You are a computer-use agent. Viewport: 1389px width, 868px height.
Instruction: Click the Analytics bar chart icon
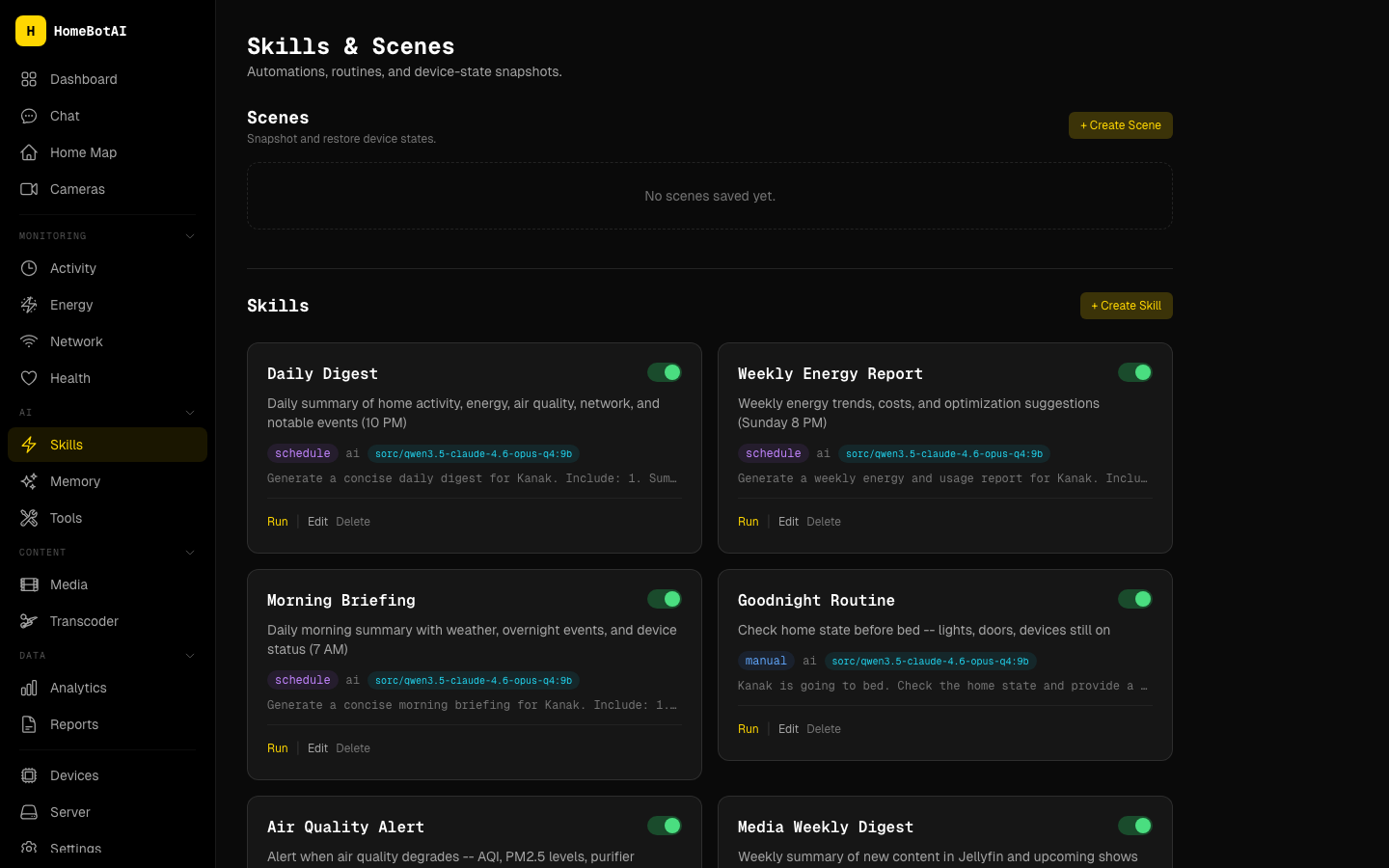tap(29, 688)
